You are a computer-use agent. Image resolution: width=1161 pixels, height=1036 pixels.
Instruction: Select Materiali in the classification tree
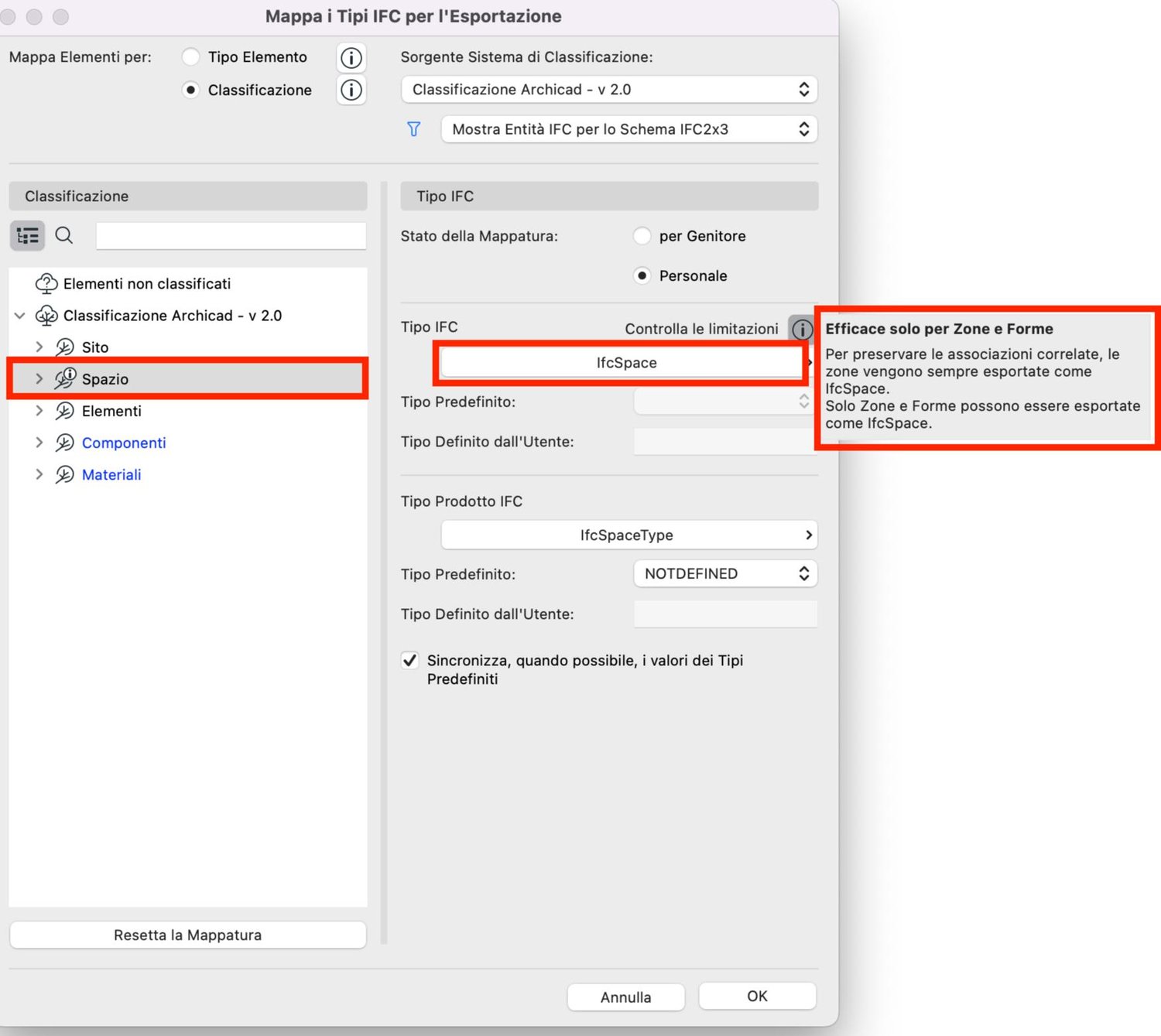[111, 474]
